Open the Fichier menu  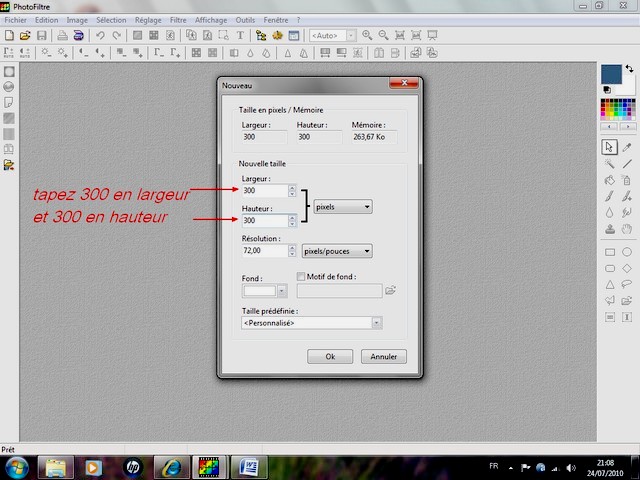(x=16, y=20)
